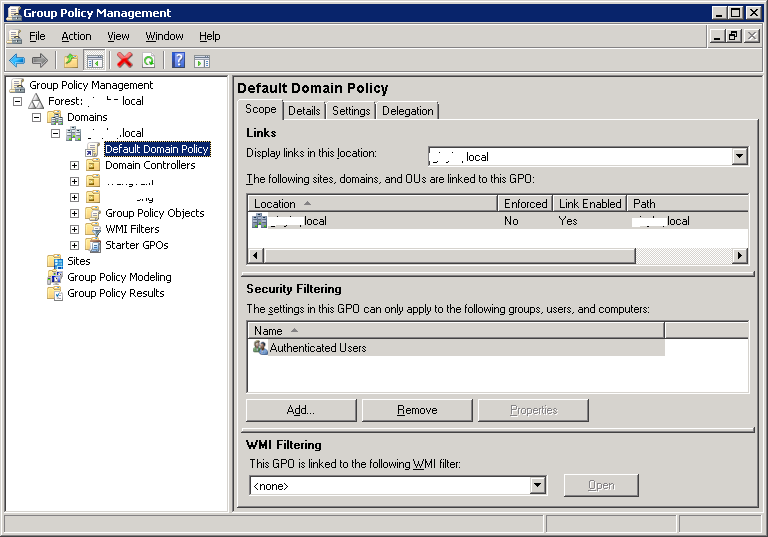Click the Links list scroll right arrow
This screenshot has height=537, width=768.
pyautogui.click(x=740, y=255)
